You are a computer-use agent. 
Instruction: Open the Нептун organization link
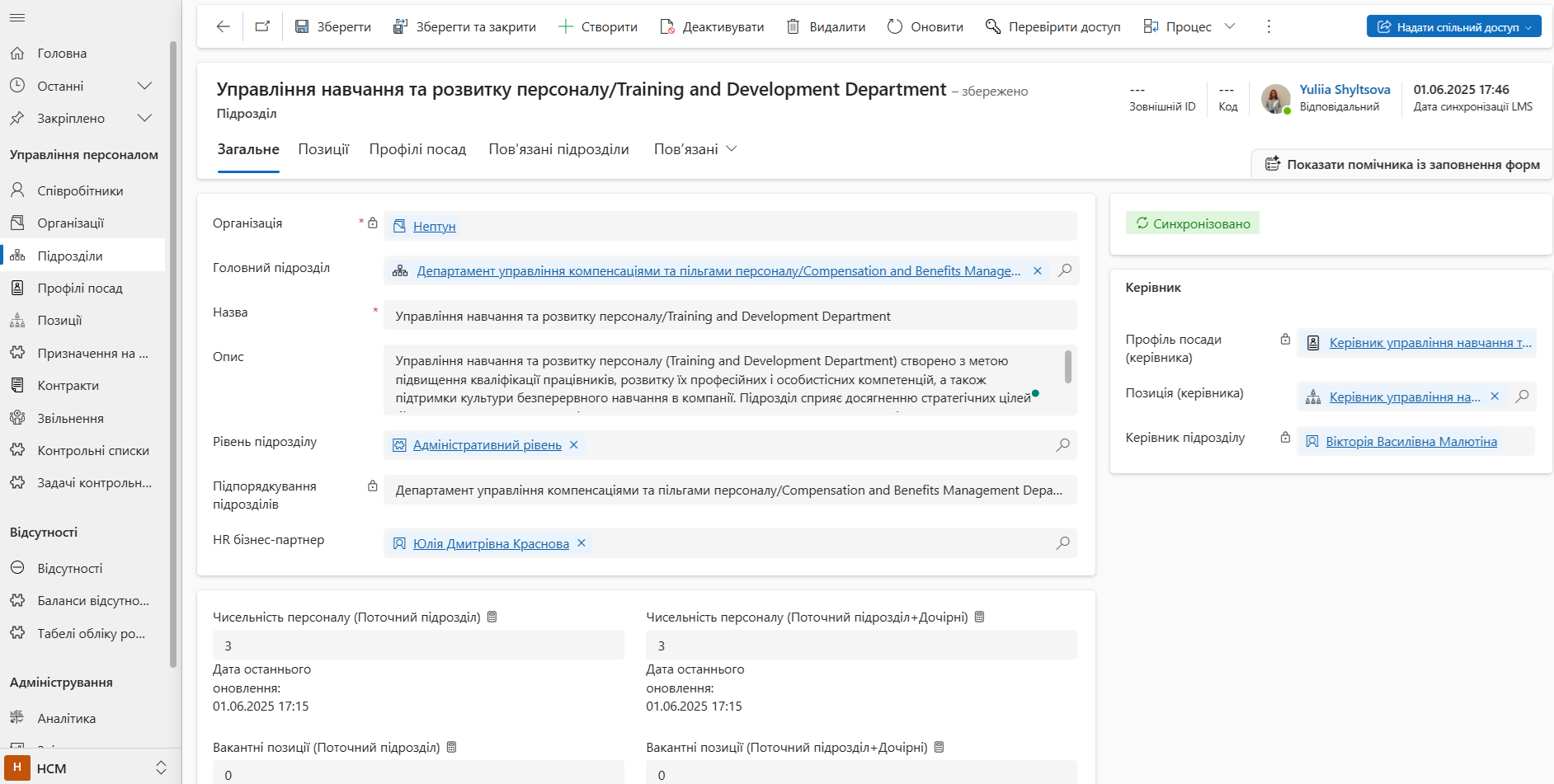tap(434, 226)
